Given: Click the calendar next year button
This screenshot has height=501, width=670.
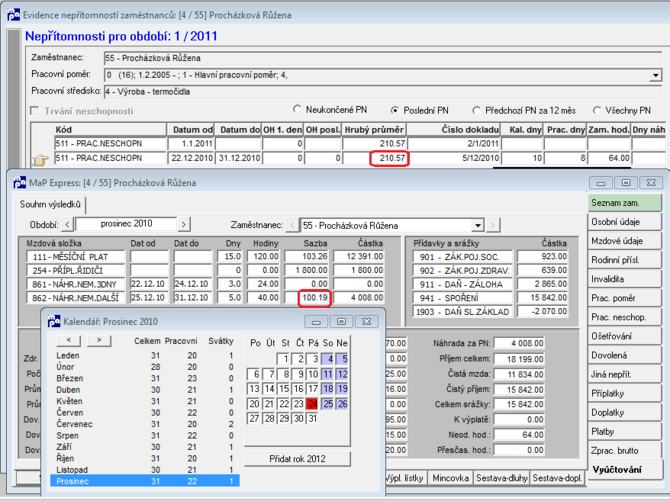Looking at the screenshot, I should (x=99, y=340).
